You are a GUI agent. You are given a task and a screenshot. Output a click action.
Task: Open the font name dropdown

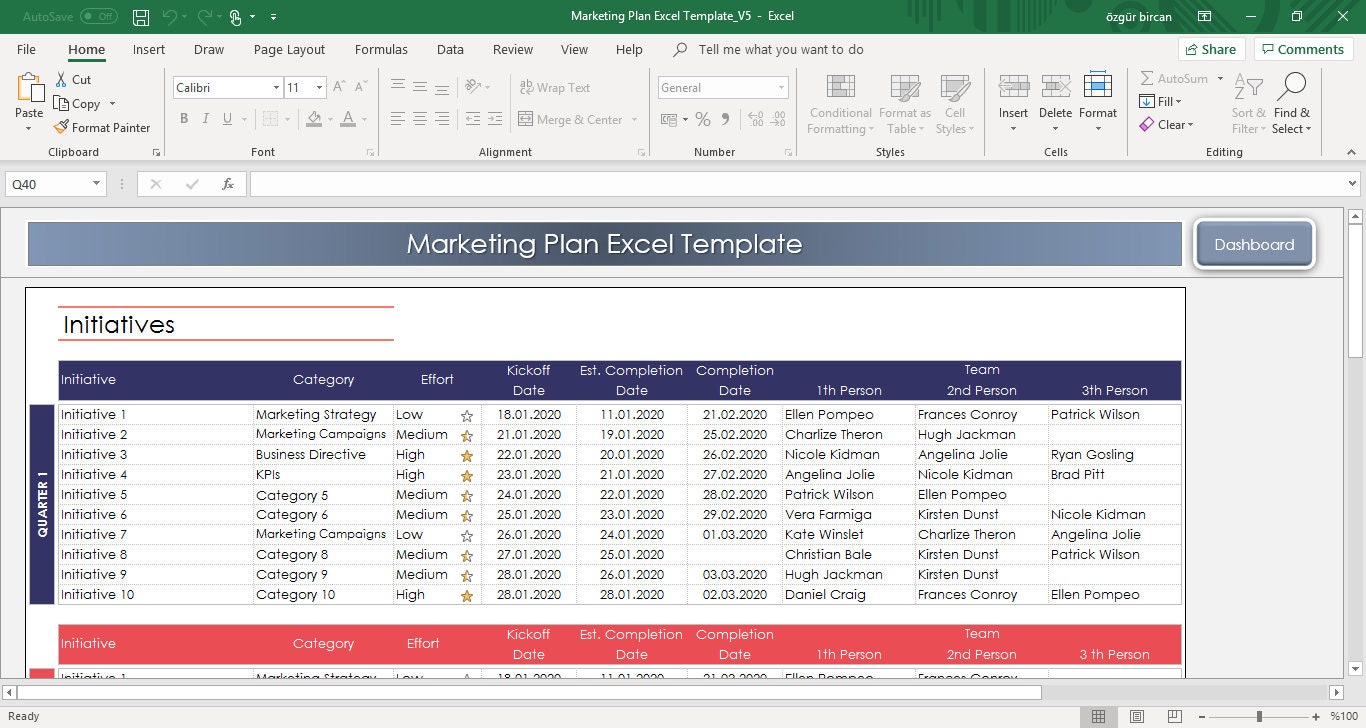(278, 87)
